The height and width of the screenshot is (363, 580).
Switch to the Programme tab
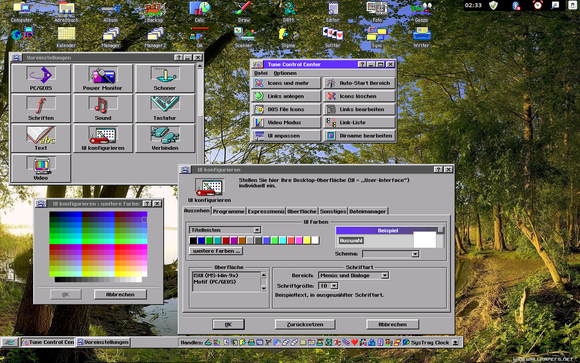click(229, 211)
